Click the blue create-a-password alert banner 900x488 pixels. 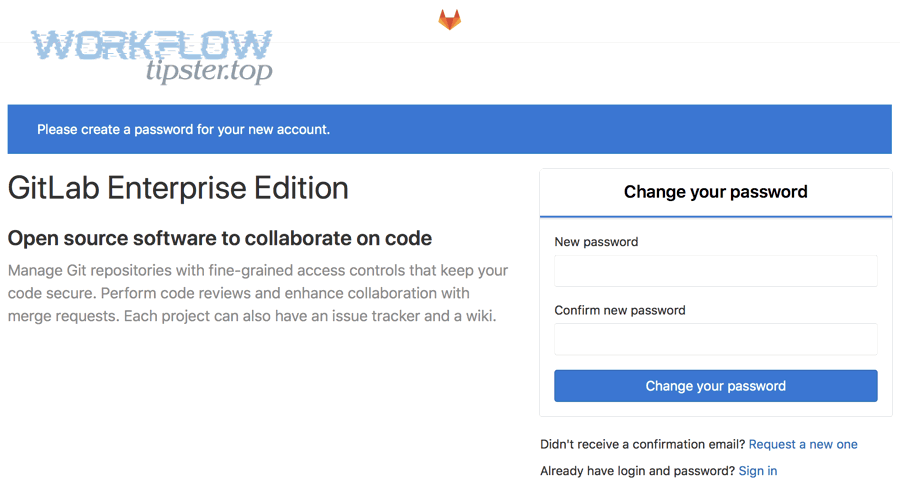(449, 129)
